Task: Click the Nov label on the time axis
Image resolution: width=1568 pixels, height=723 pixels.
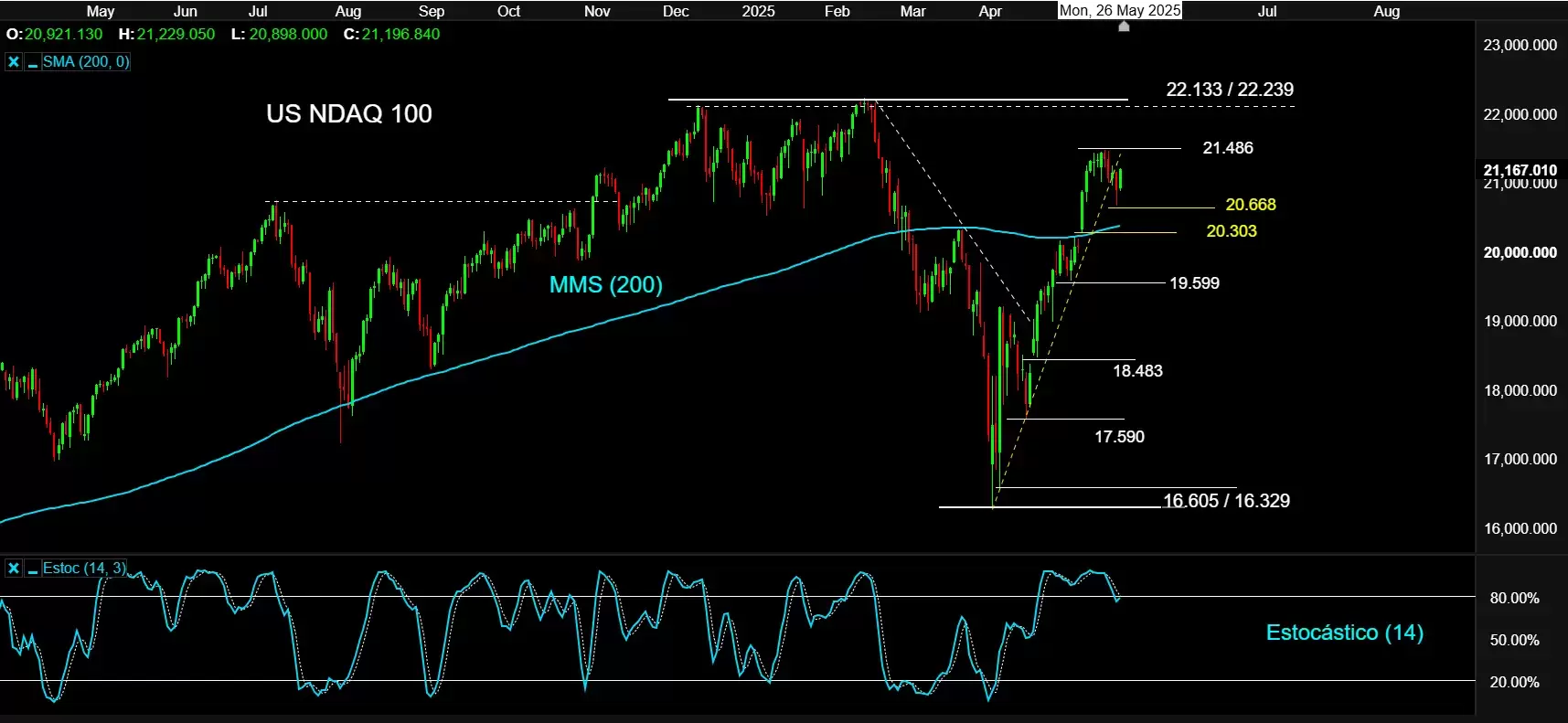Action: [597, 11]
